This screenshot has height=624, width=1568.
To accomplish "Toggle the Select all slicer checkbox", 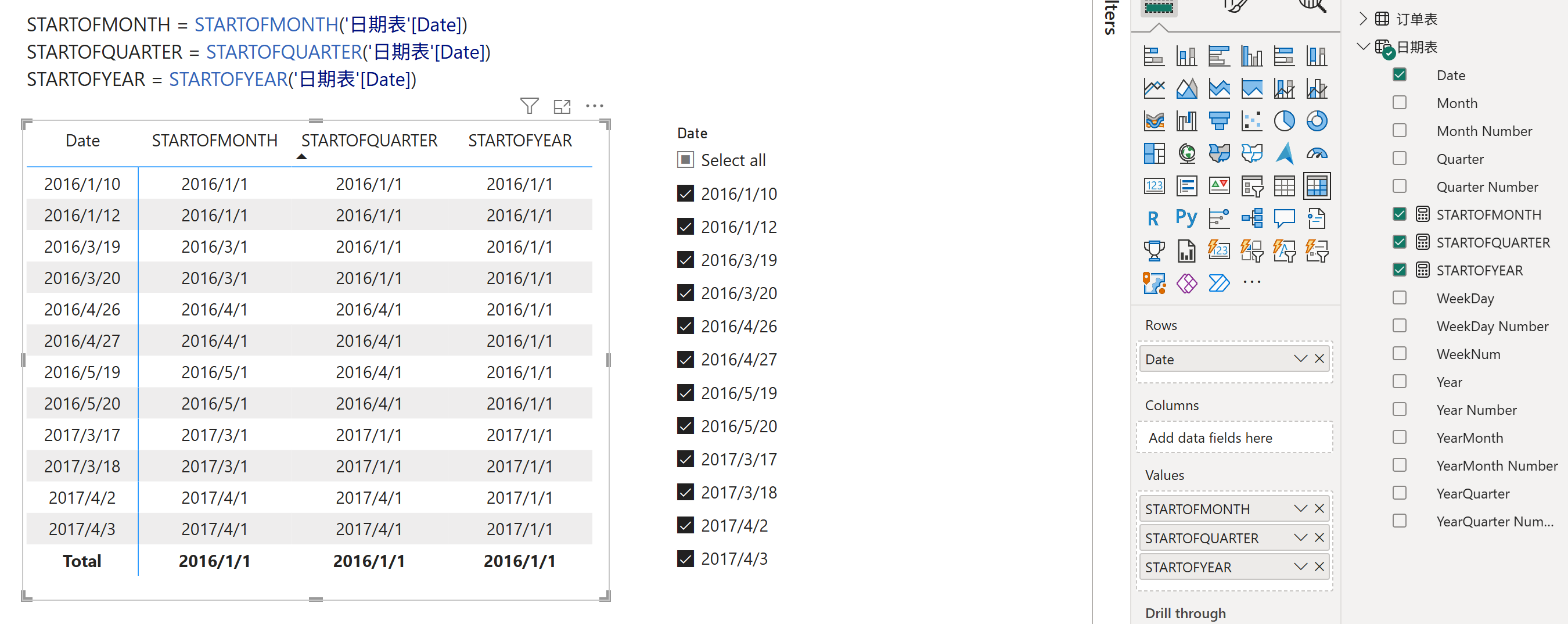I will (685, 160).
